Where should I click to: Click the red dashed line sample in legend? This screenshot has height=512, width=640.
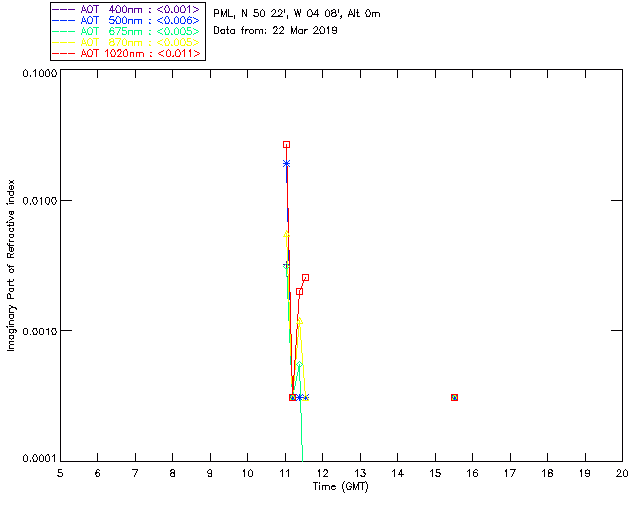[64, 53]
